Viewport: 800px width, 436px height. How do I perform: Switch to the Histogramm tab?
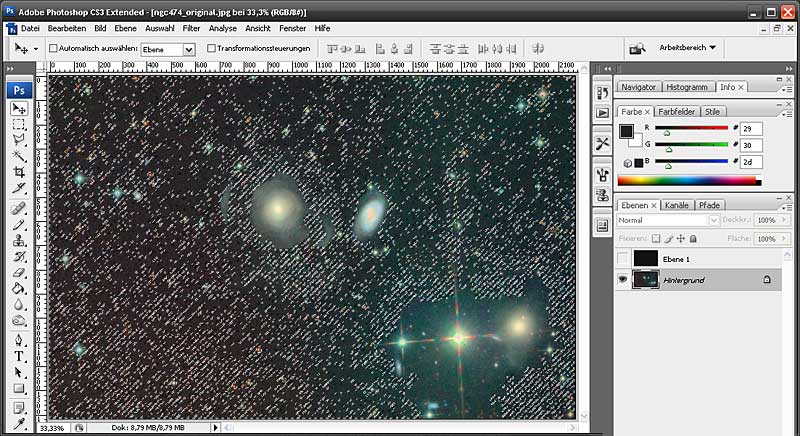tap(687, 87)
